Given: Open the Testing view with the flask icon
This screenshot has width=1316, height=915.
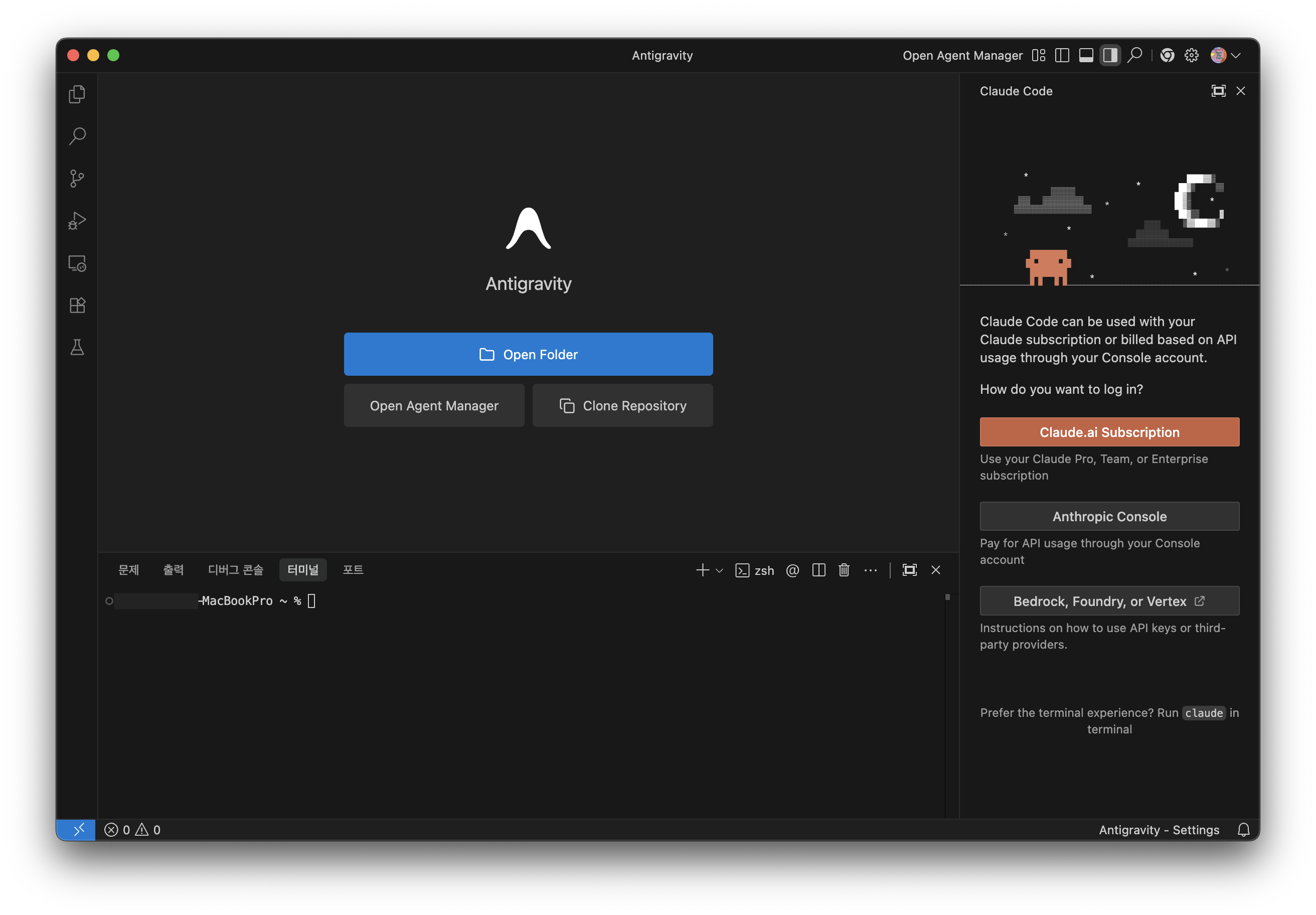Looking at the screenshot, I should pyautogui.click(x=77, y=347).
